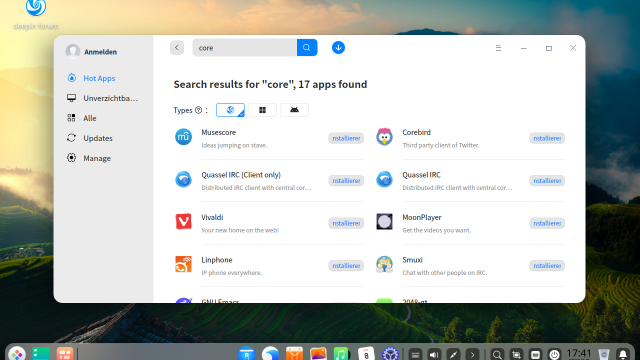The image size is (640, 360).
Task: Install Corebird
Action: pyautogui.click(x=547, y=138)
